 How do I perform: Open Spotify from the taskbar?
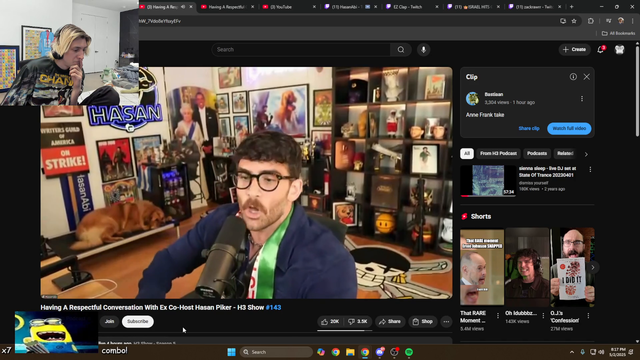tap(409, 352)
